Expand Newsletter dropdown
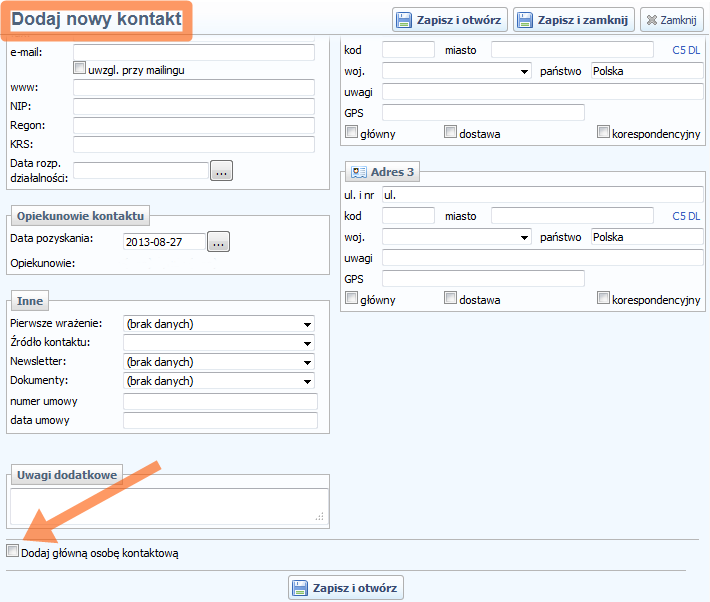 (218, 362)
